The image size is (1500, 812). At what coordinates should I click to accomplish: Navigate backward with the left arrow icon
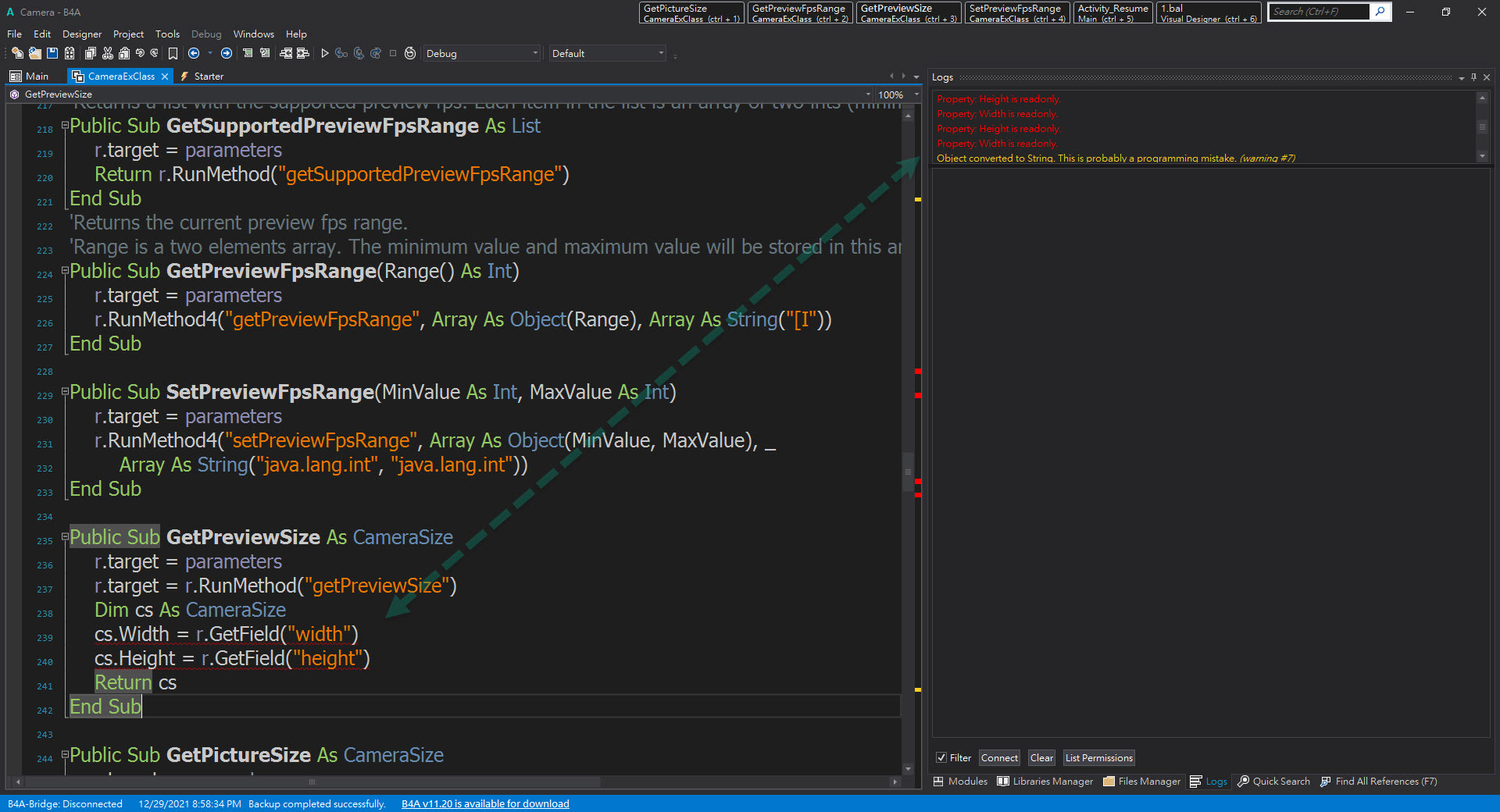click(x=194, y=53)
